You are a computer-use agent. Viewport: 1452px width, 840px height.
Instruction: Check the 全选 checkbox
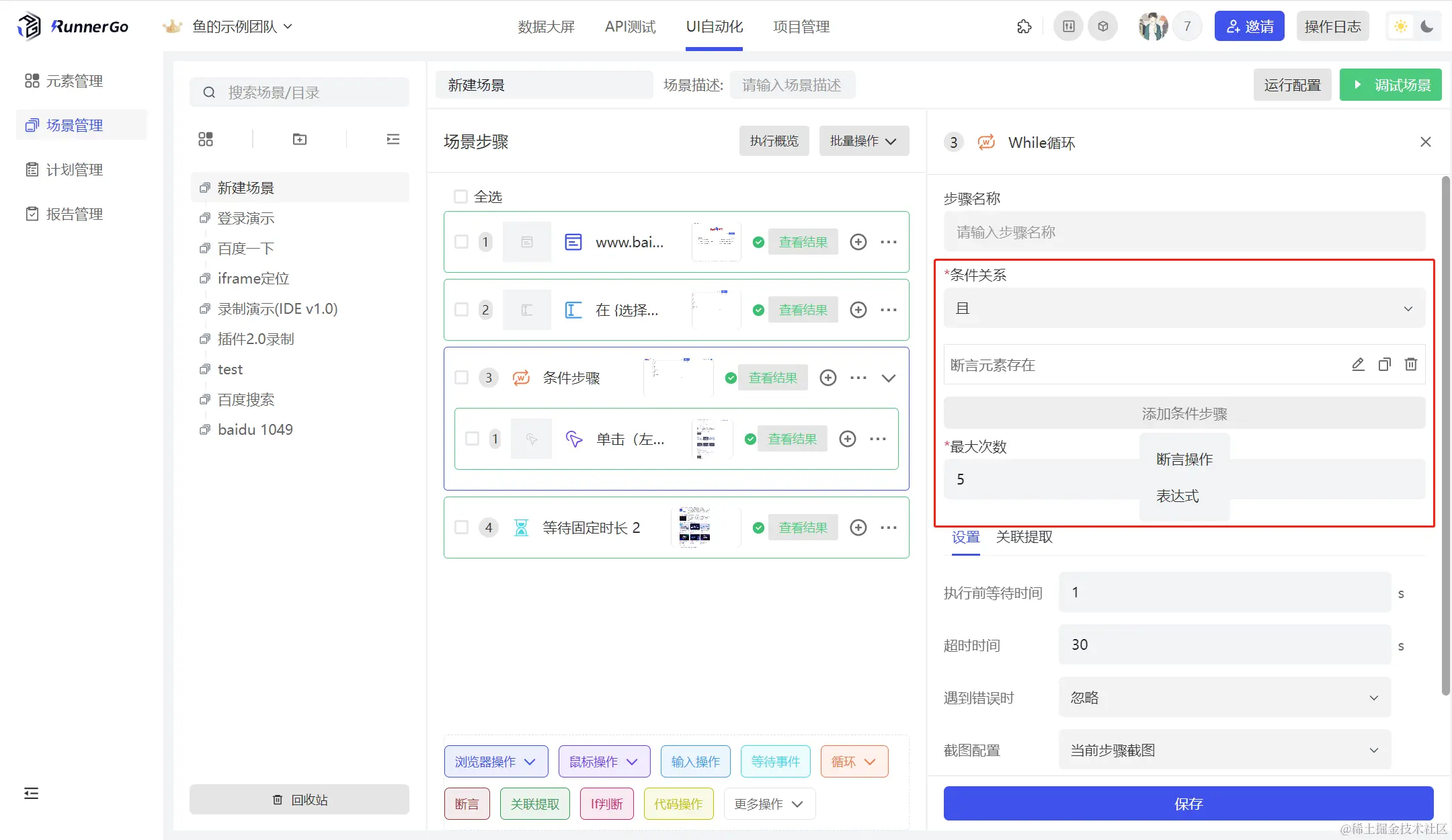(460, 197)
